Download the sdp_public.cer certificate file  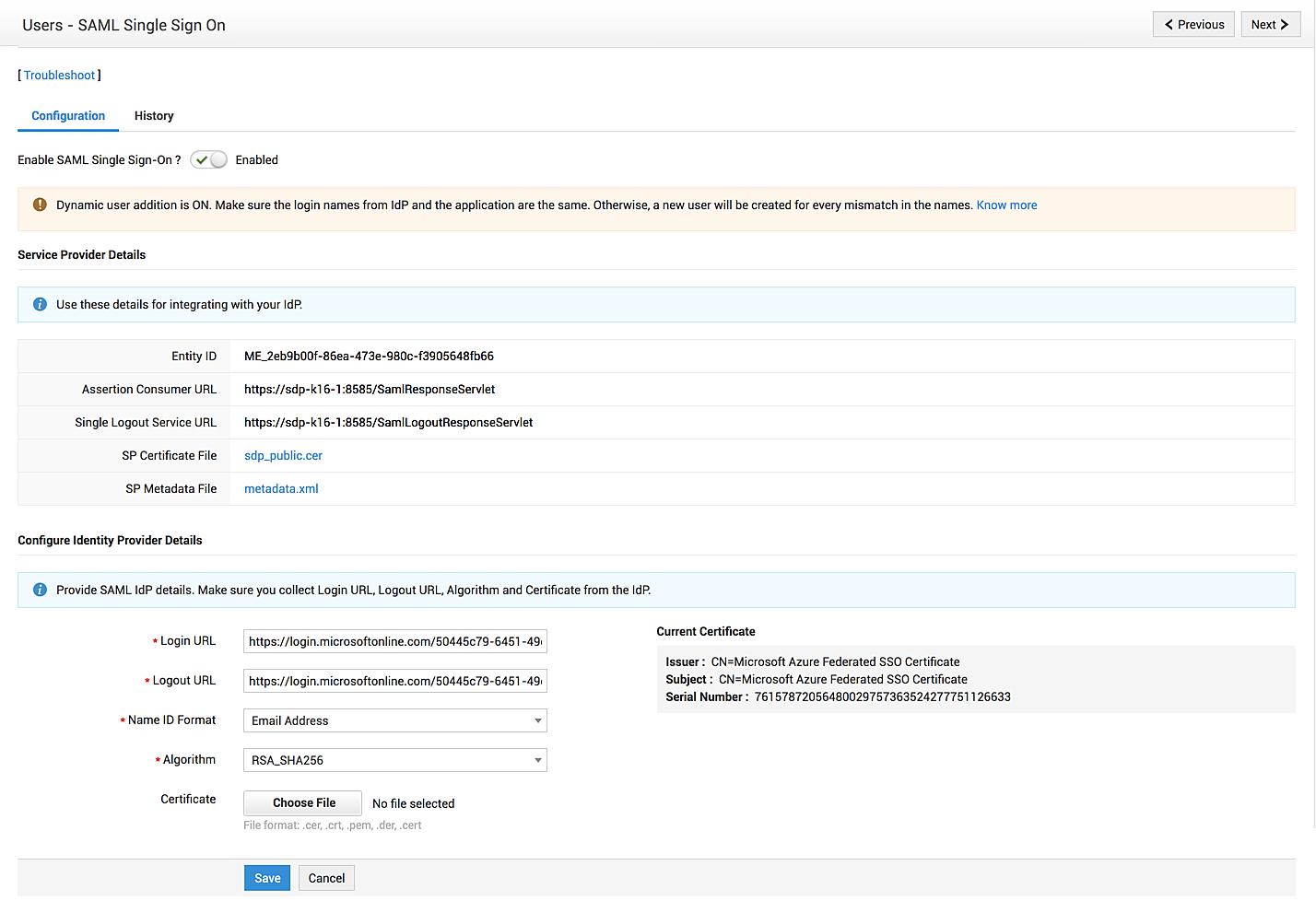[x=283, y=456]
